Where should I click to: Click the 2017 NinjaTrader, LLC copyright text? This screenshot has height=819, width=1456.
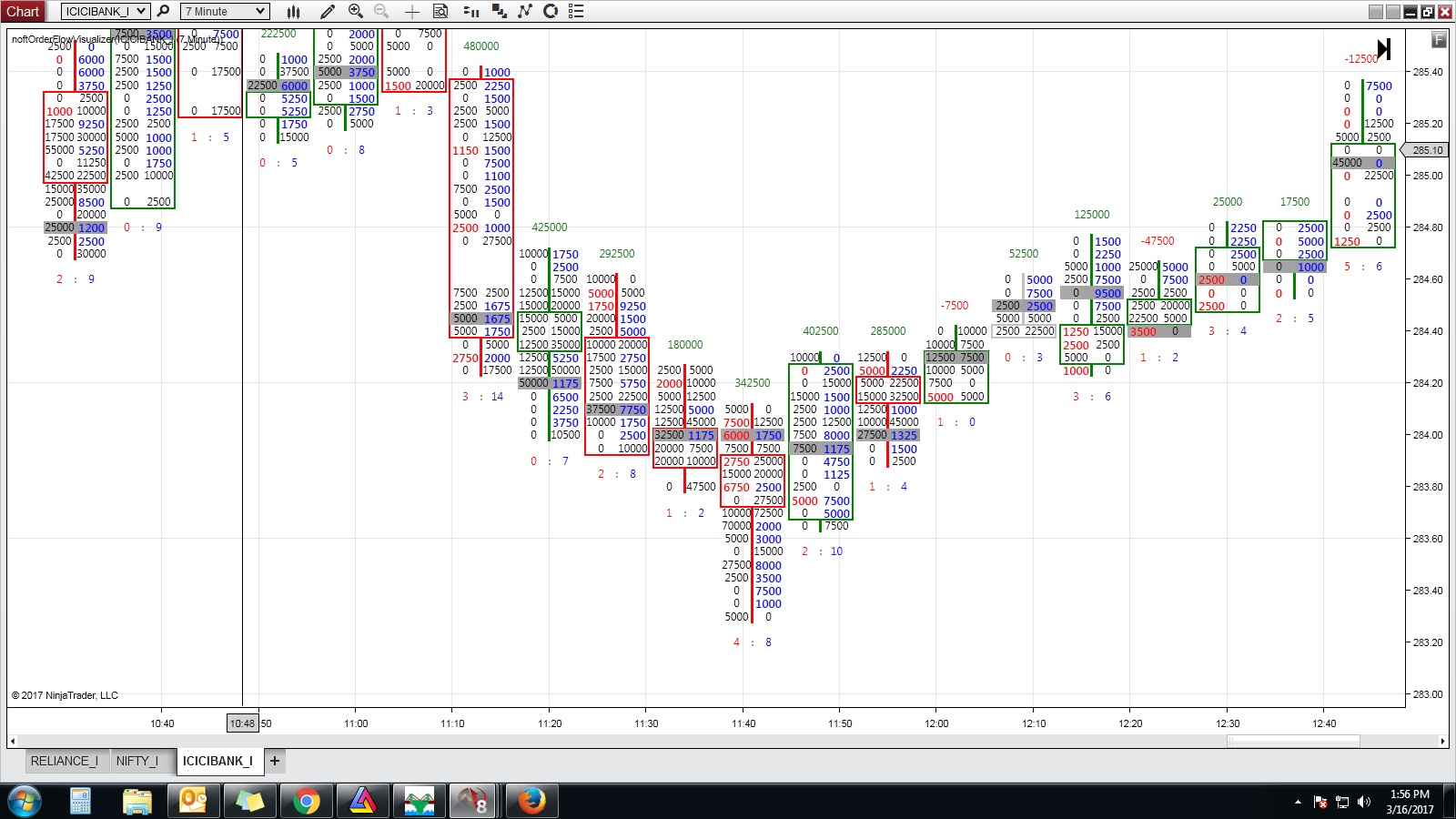coord(65,695)
